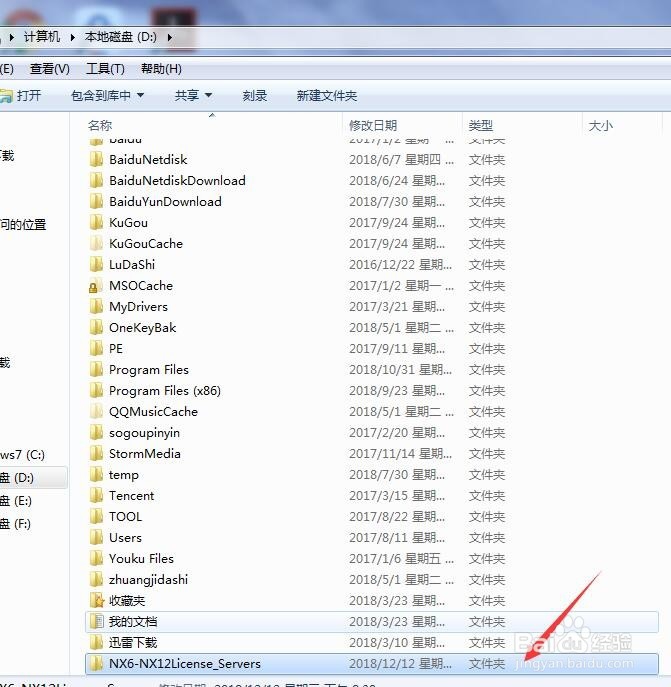Select the QQMusicCache folder name
The image size is (671, 687).
[x=153, y=412]
